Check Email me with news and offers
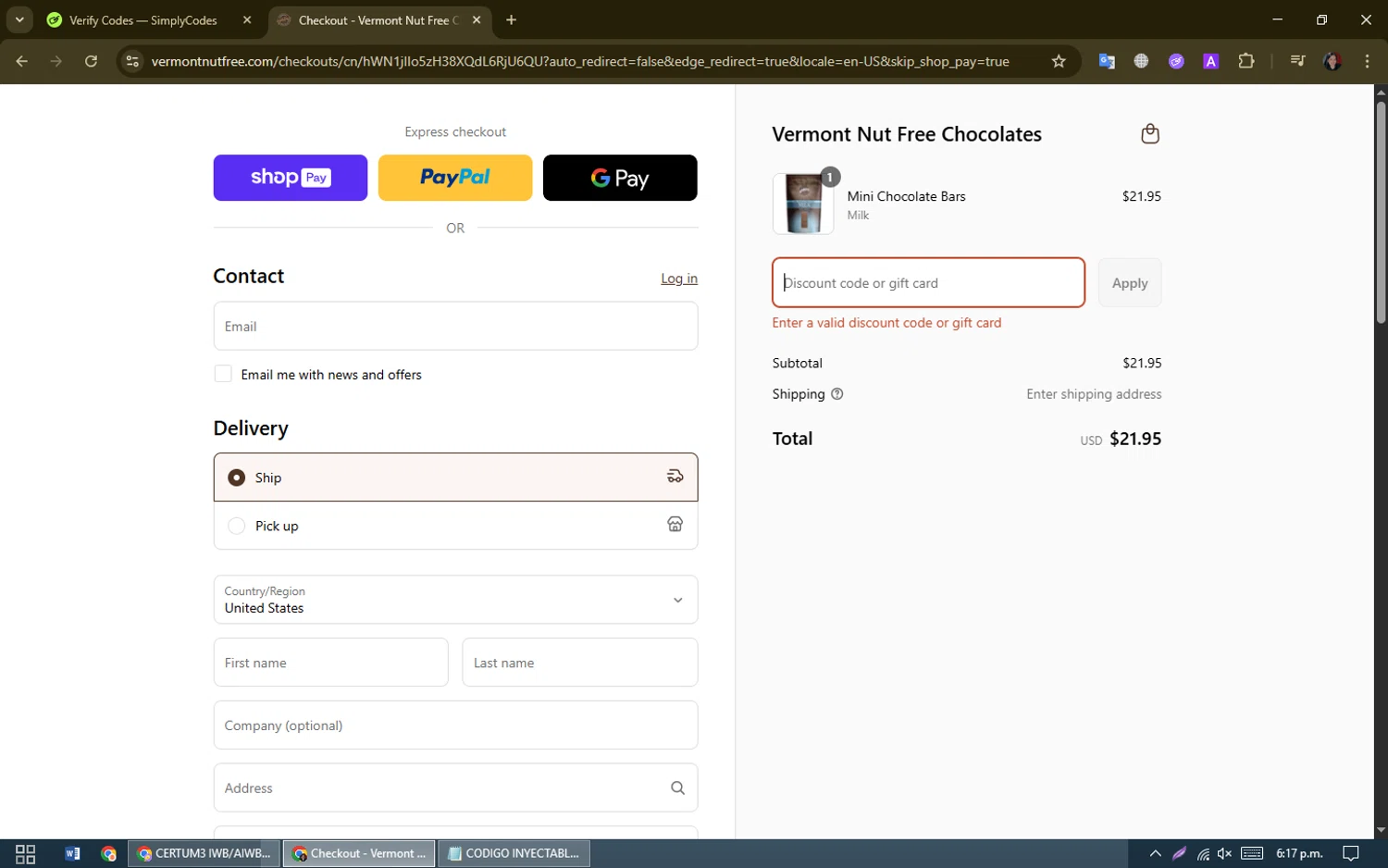 [x=223, y=374]
